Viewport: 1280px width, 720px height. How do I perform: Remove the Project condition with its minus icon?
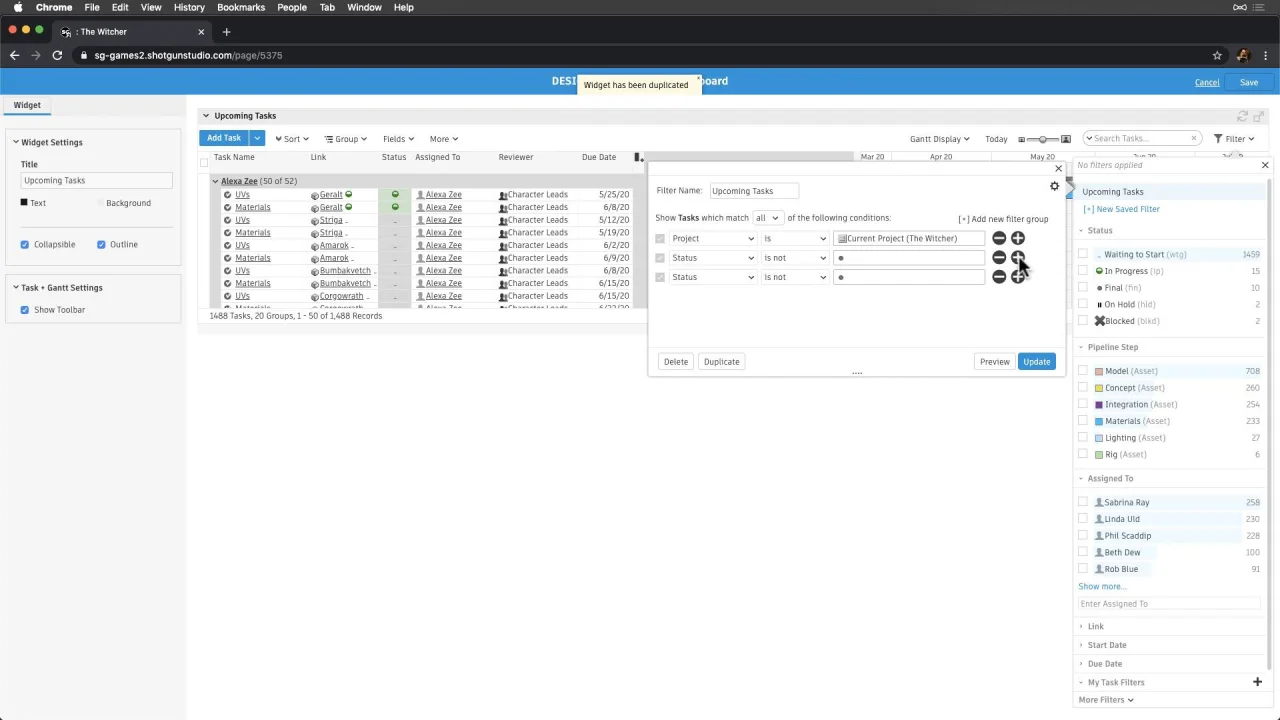point(999,238)
